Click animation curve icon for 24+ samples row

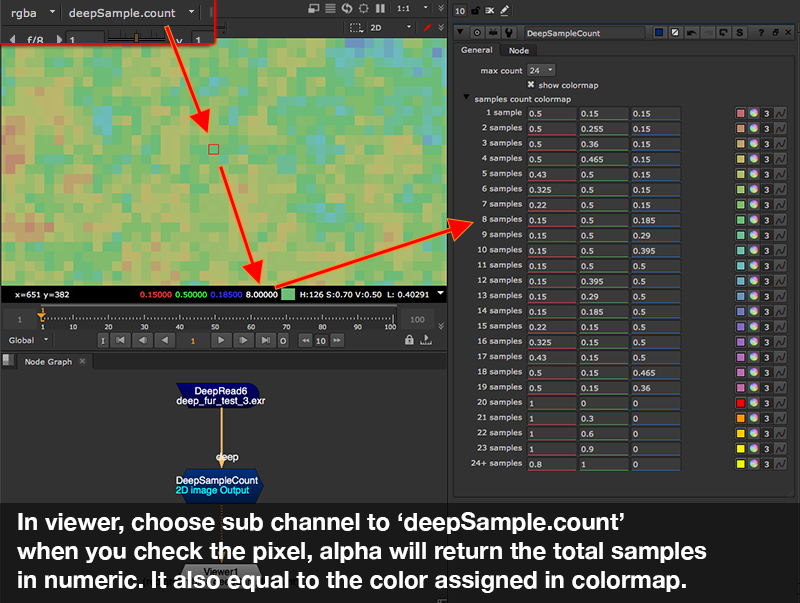tap(780, 464)
